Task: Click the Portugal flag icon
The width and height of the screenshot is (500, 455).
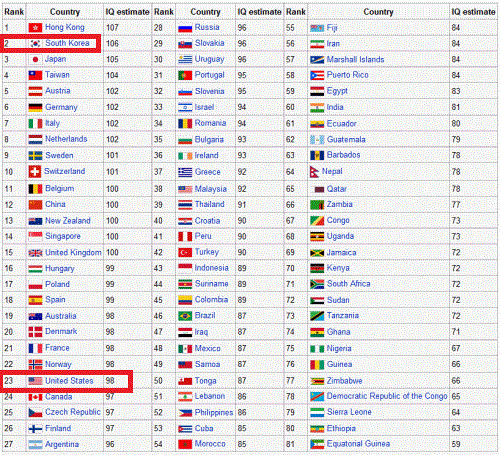Action: click(185, 76)
